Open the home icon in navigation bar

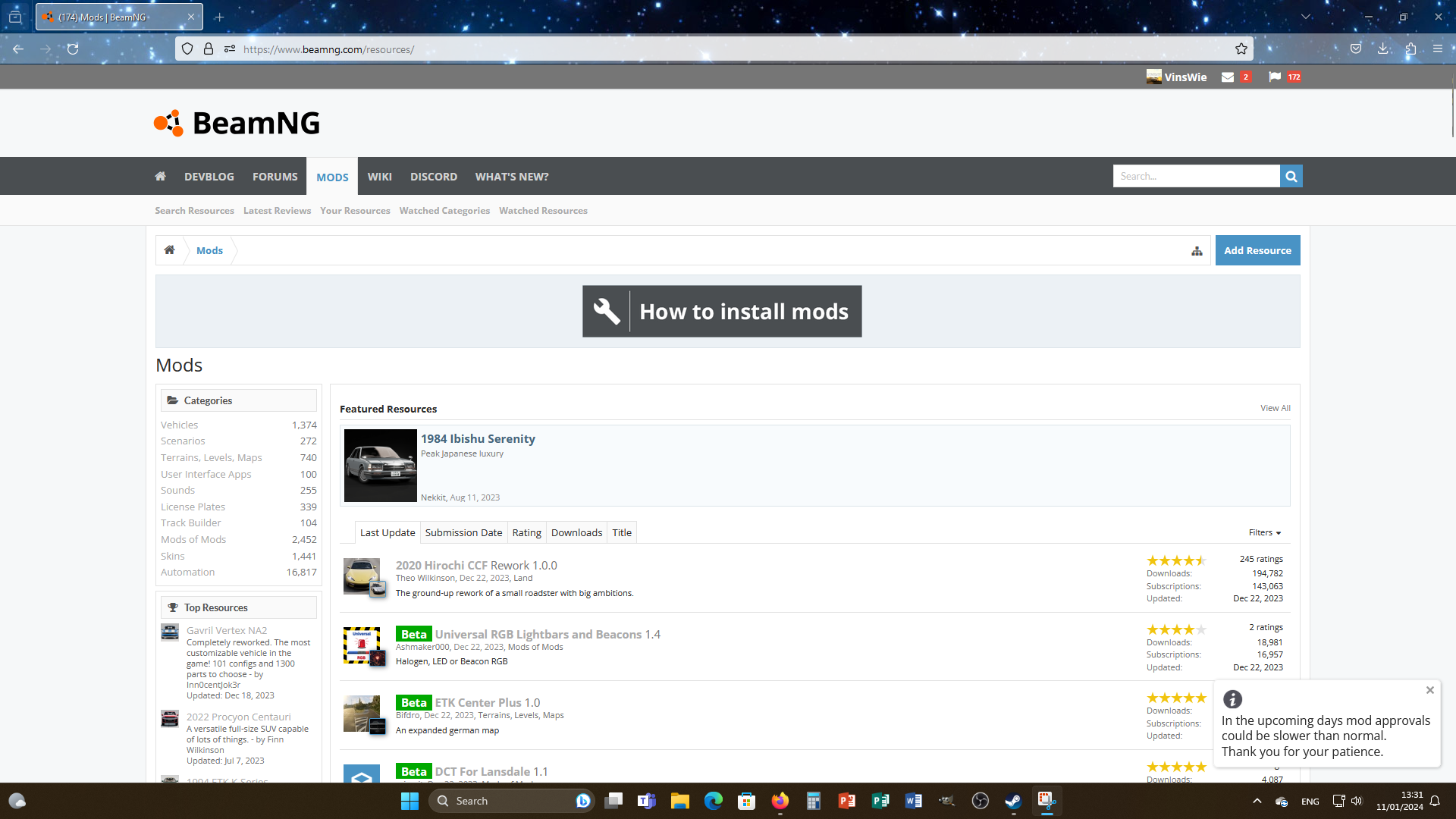pos(160,176)
